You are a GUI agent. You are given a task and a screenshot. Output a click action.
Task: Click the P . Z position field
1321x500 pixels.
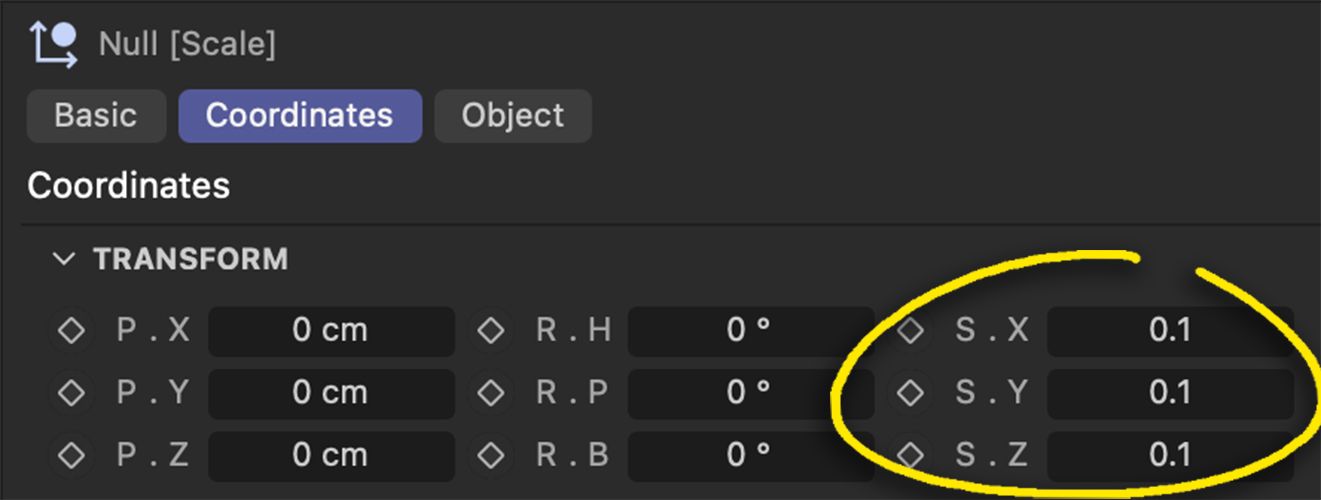(x=331, y=455)
